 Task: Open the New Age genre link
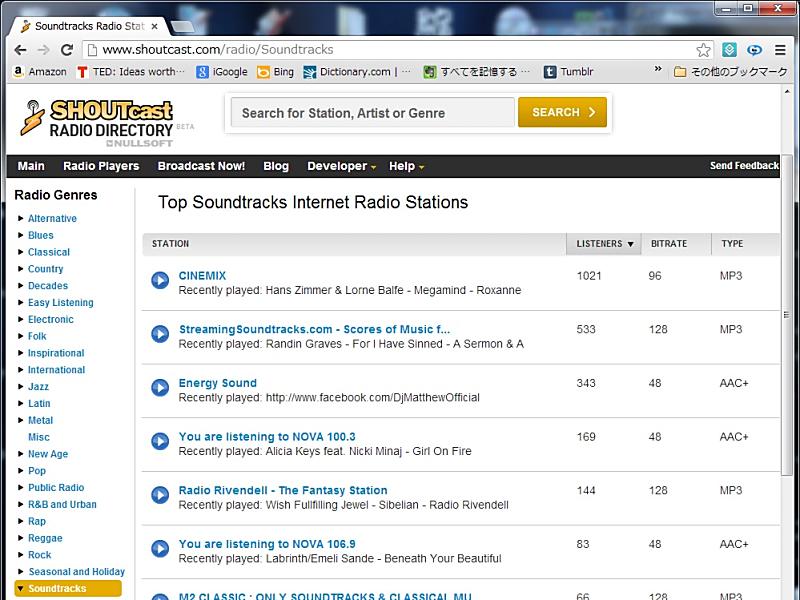(x=48, y=454)
